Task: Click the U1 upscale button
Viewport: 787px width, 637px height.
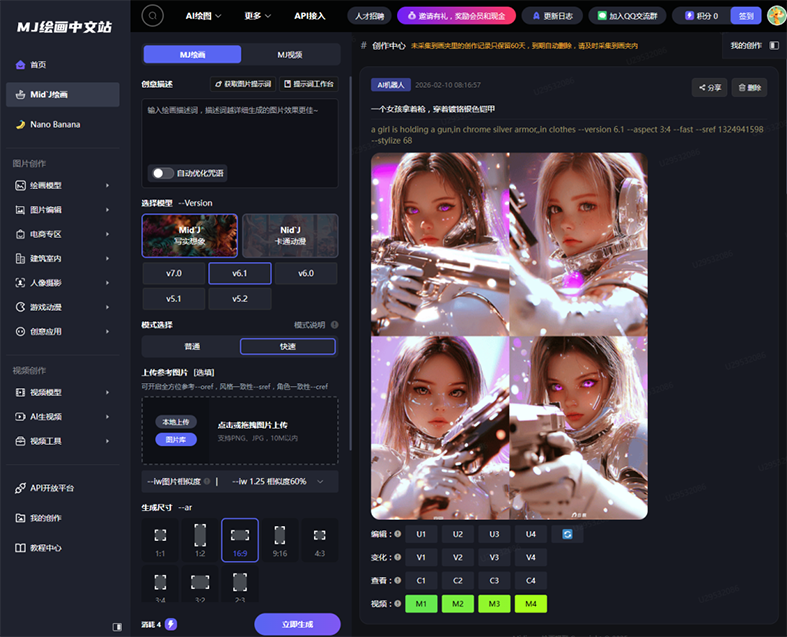Action: point(420,534)
